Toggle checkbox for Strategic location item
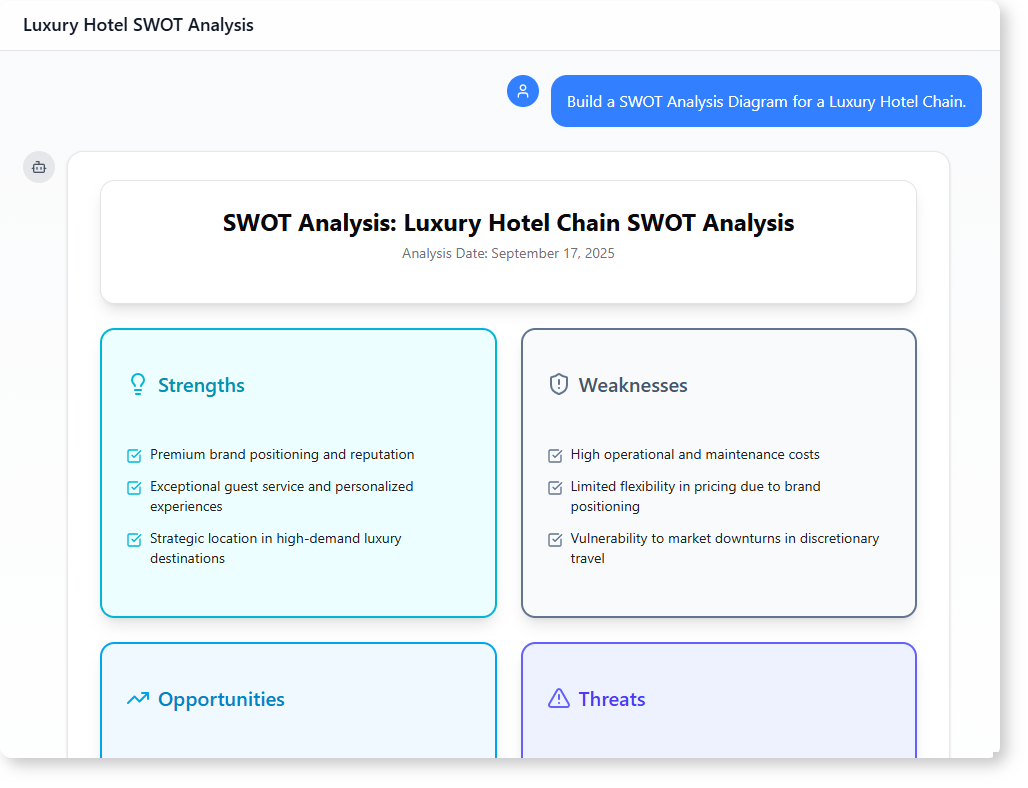Screen dimensions: 1028x788 (135, 540)
